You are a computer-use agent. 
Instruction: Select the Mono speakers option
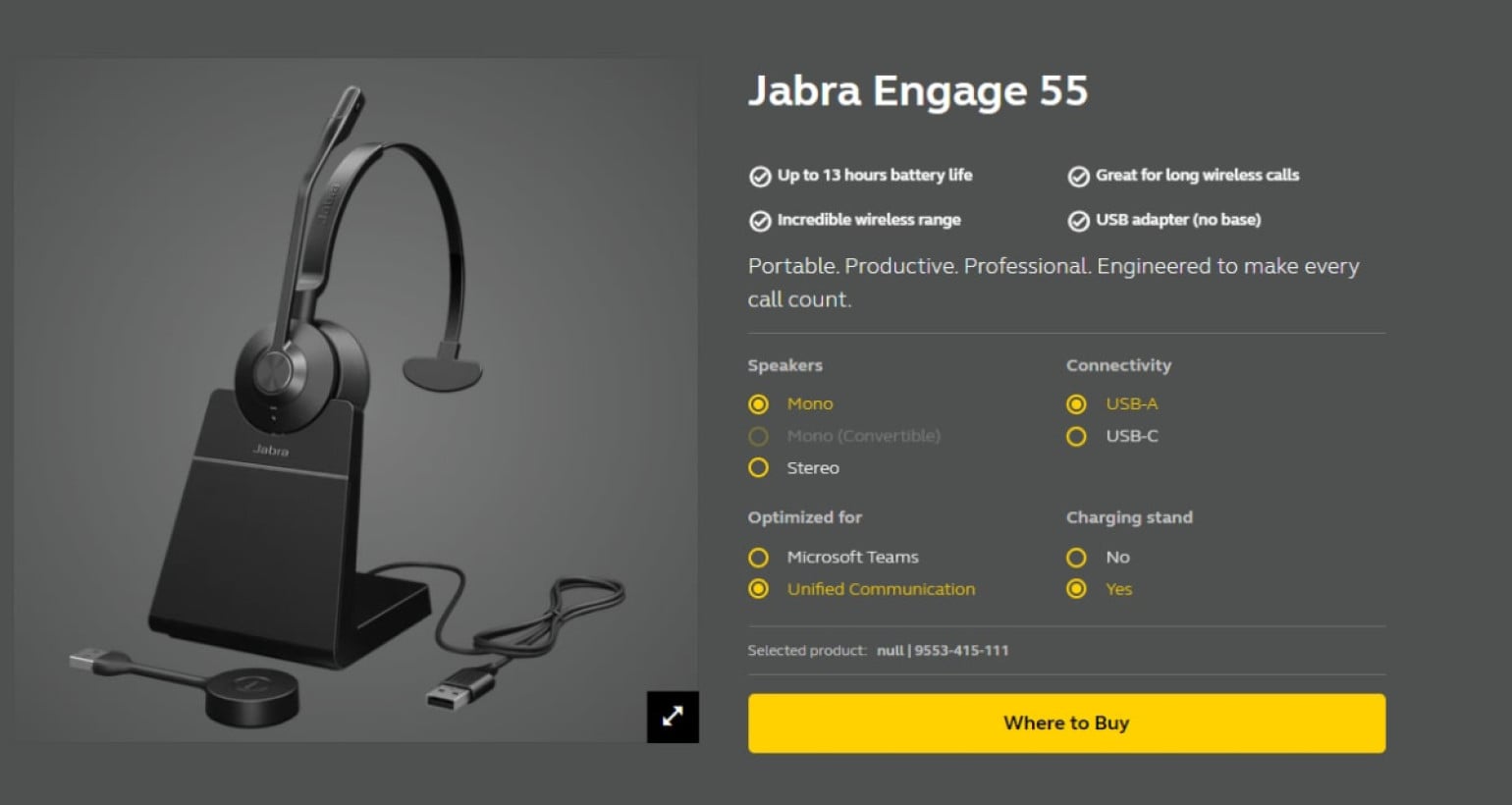pos(758,403)
